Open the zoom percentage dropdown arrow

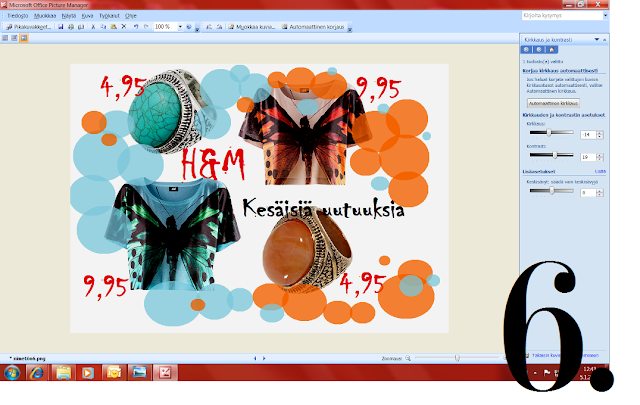point(180,27)
